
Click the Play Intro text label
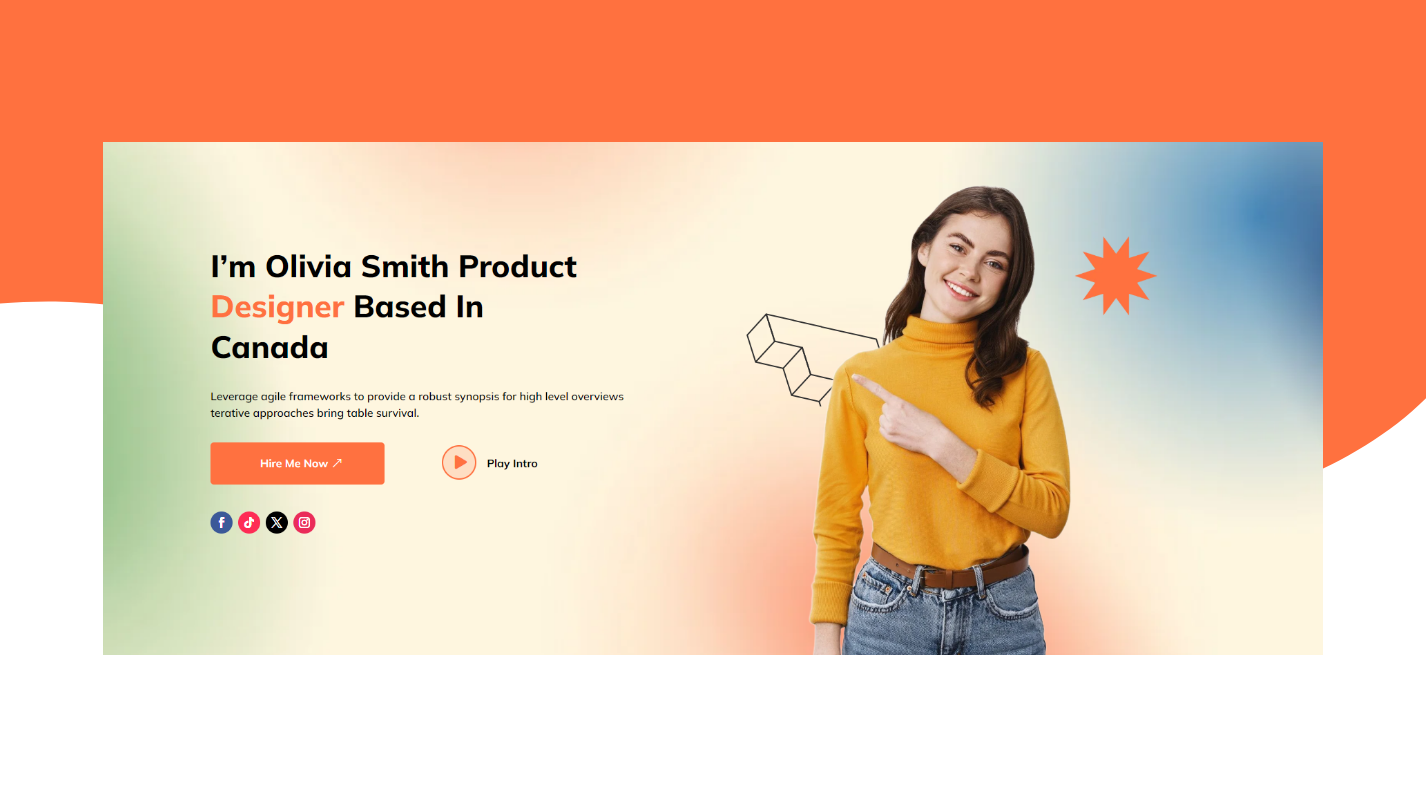coord(512,464)
